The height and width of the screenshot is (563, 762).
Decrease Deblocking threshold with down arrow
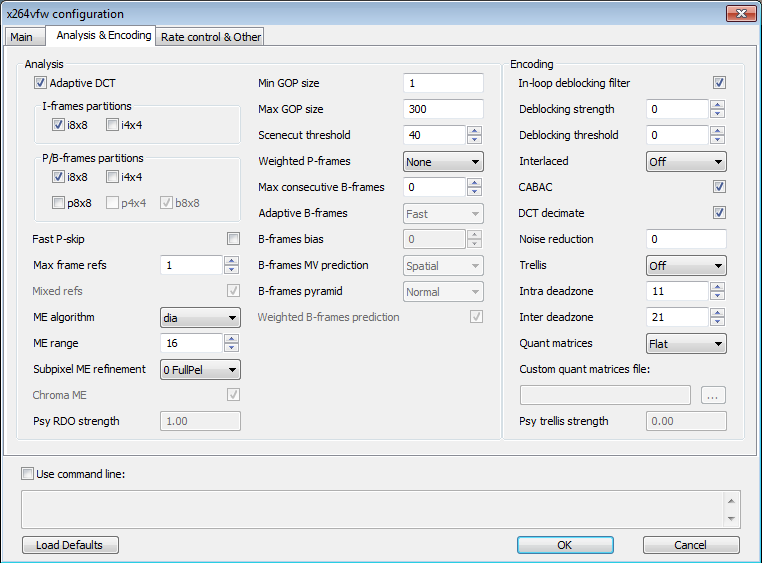717,139
